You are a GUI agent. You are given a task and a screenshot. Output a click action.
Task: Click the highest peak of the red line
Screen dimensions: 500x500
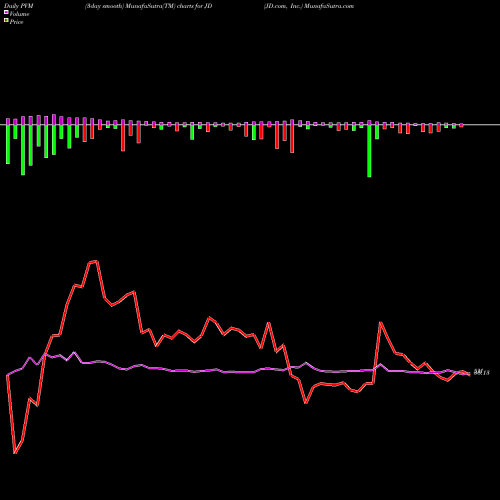pos(96,261)
